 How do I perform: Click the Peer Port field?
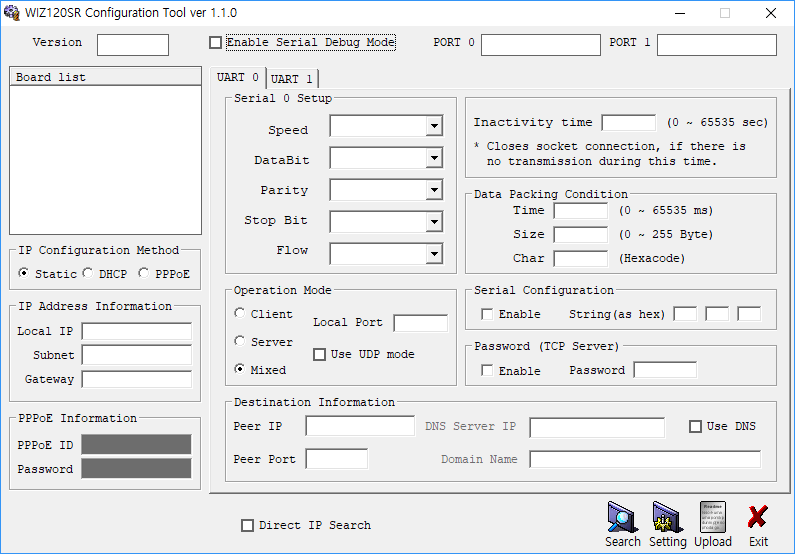337,459
